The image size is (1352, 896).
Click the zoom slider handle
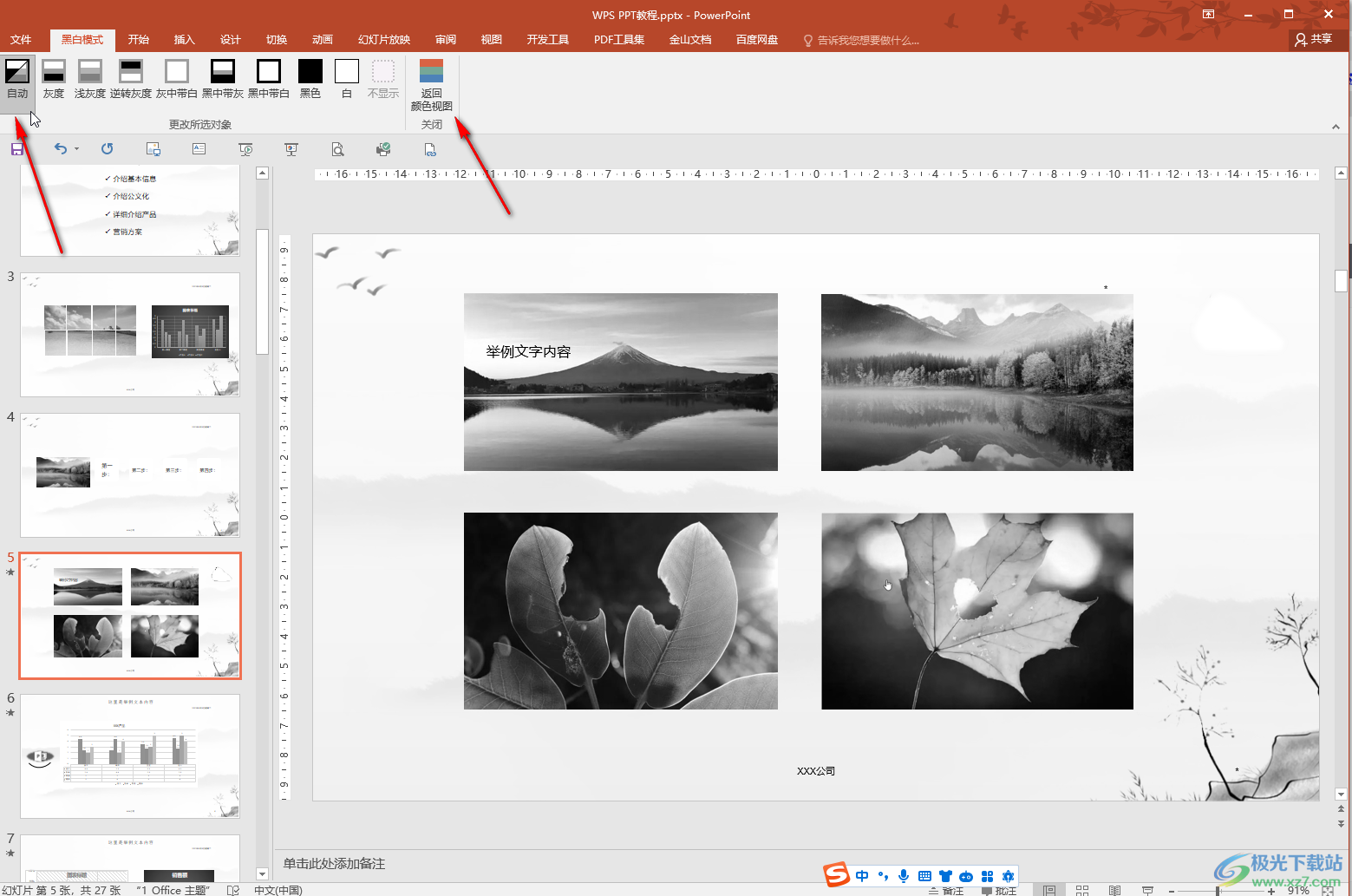coord(1218,891)
